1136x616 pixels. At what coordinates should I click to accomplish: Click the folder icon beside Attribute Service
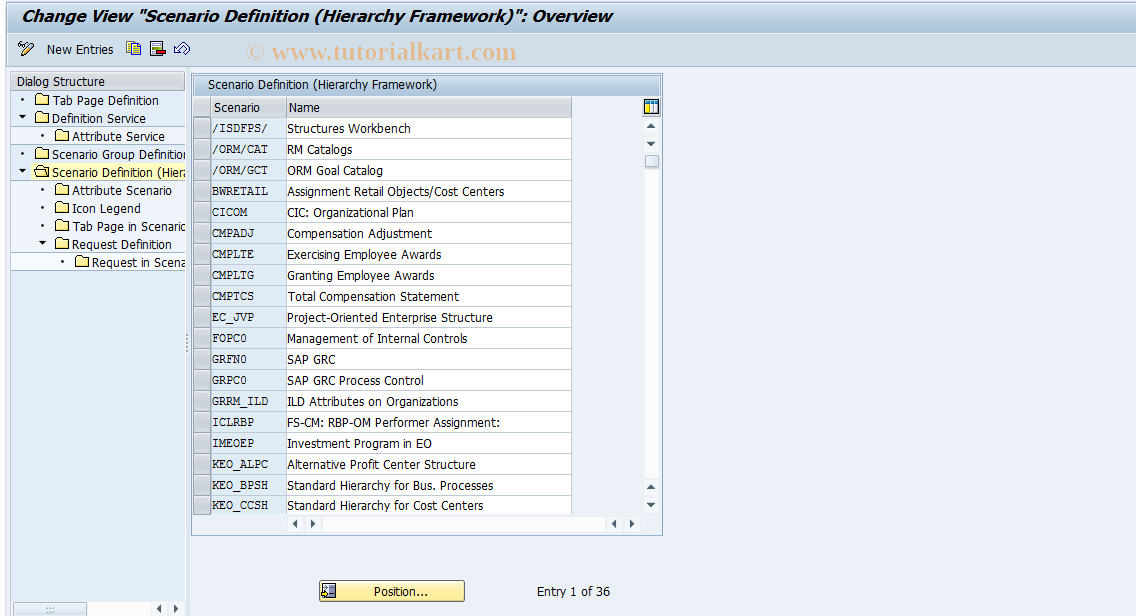click(x=60, y=135)
